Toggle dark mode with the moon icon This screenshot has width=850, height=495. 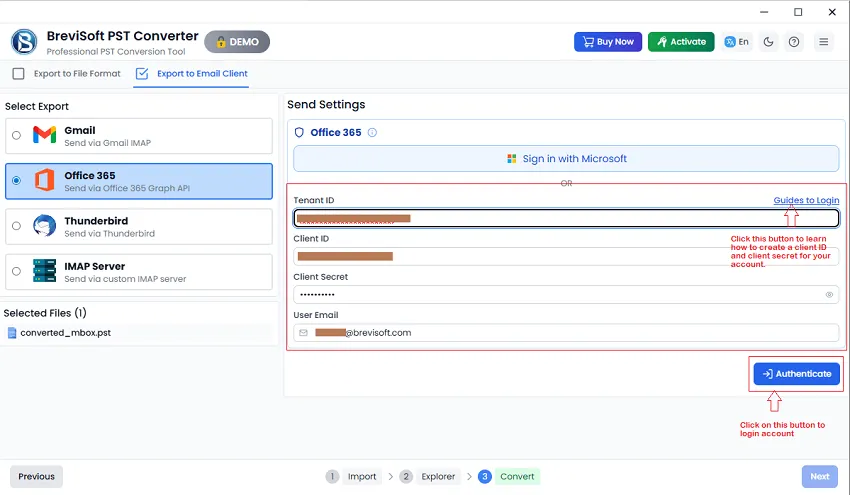(x=768, y=42)
